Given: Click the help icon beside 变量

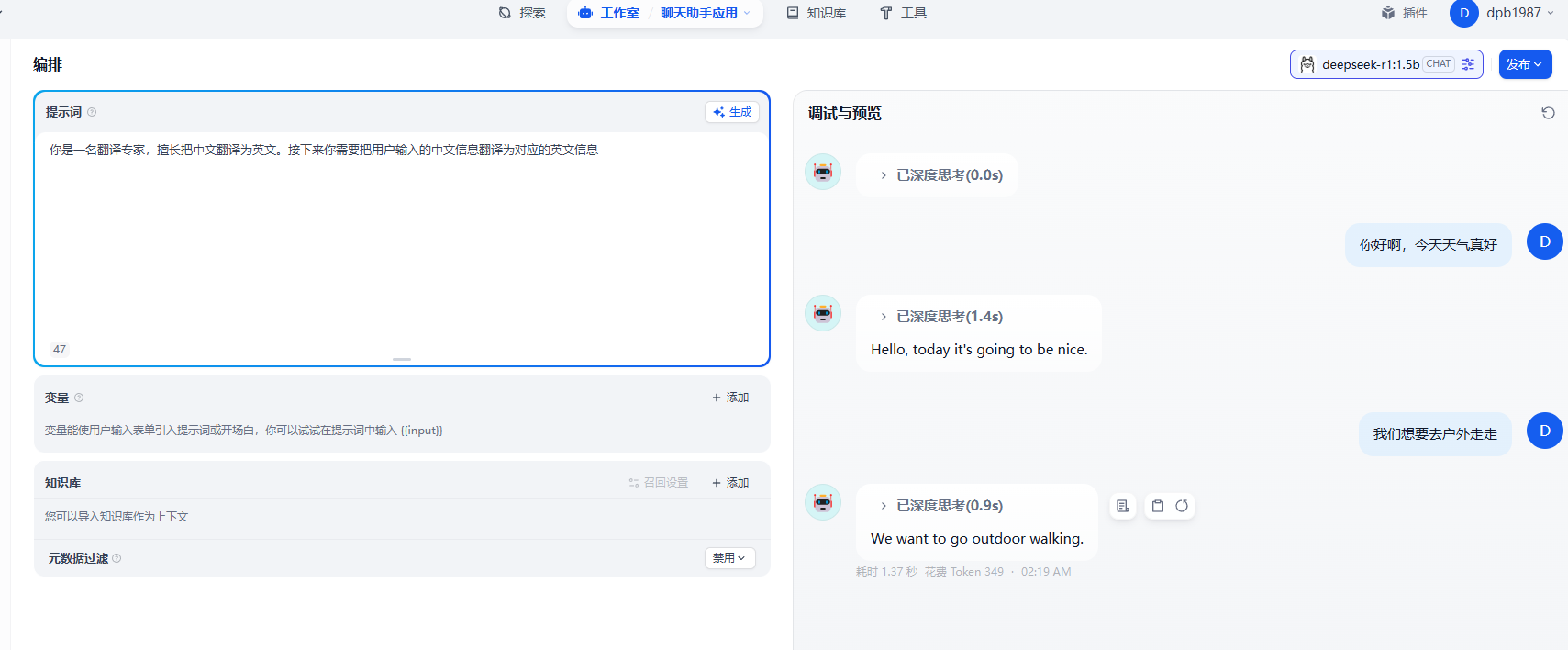Looking at the screenshot, I should coord(79,398).
